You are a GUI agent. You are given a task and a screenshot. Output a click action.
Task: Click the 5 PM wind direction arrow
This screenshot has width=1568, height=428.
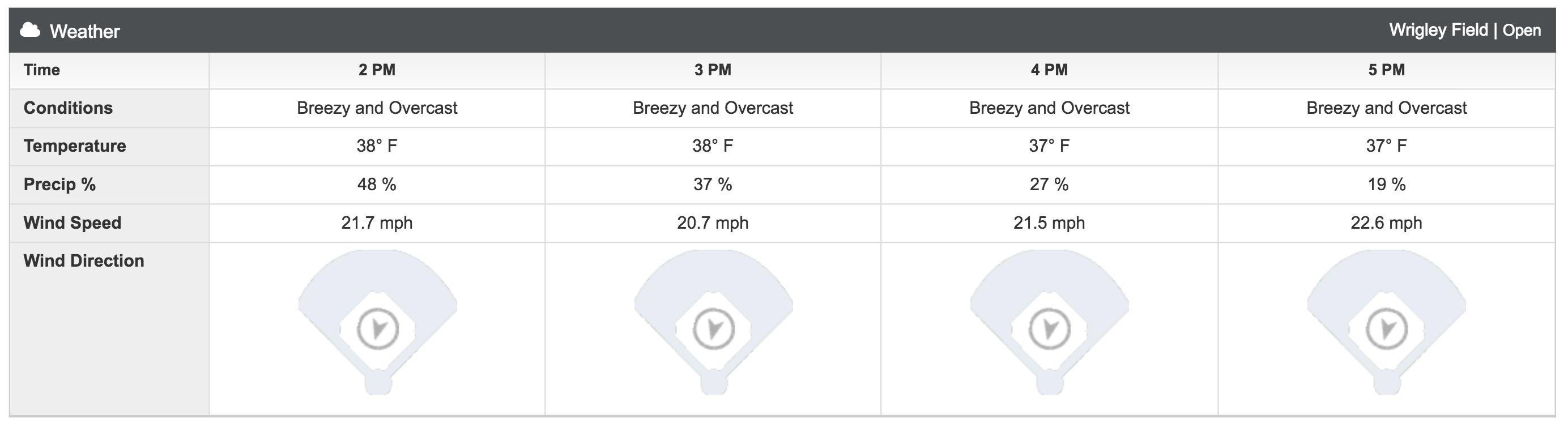pos(1387,329)
